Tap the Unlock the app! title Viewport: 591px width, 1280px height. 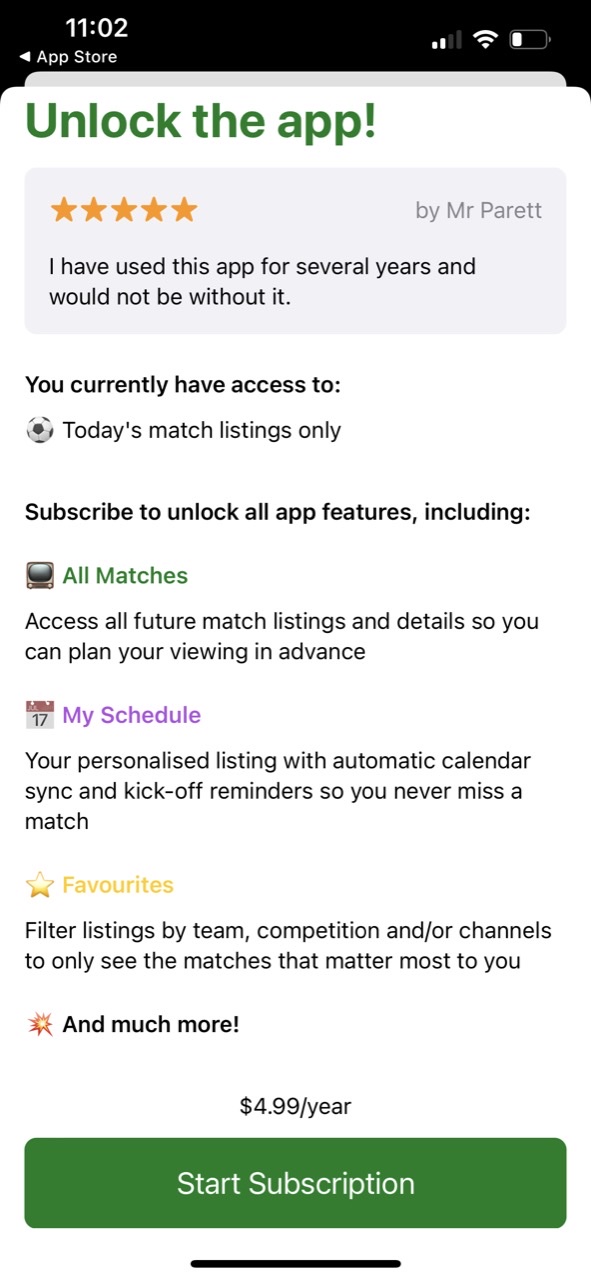(201, 121)
